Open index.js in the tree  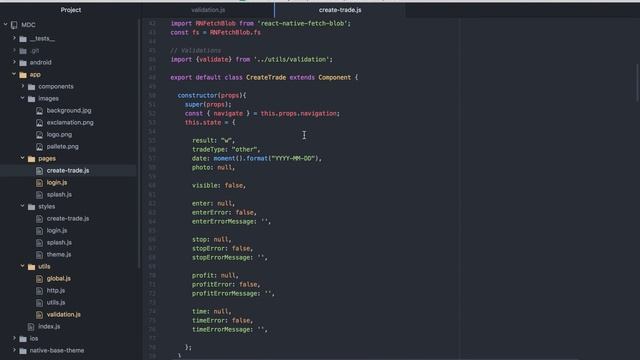(49, 327)
